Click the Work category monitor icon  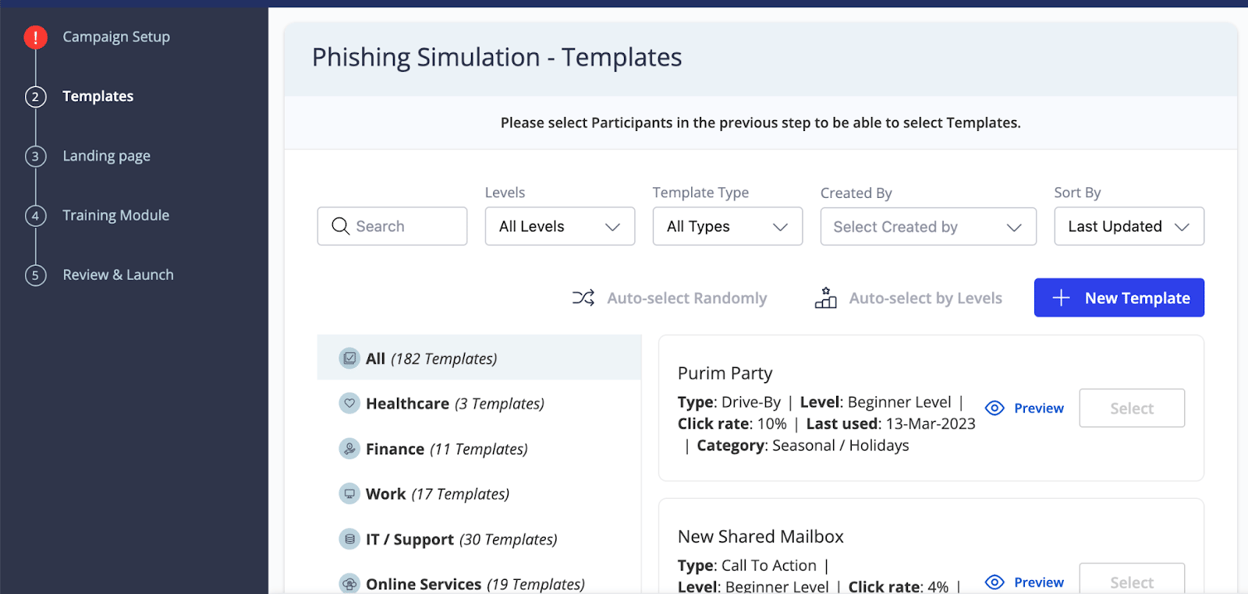pos(349,494)
